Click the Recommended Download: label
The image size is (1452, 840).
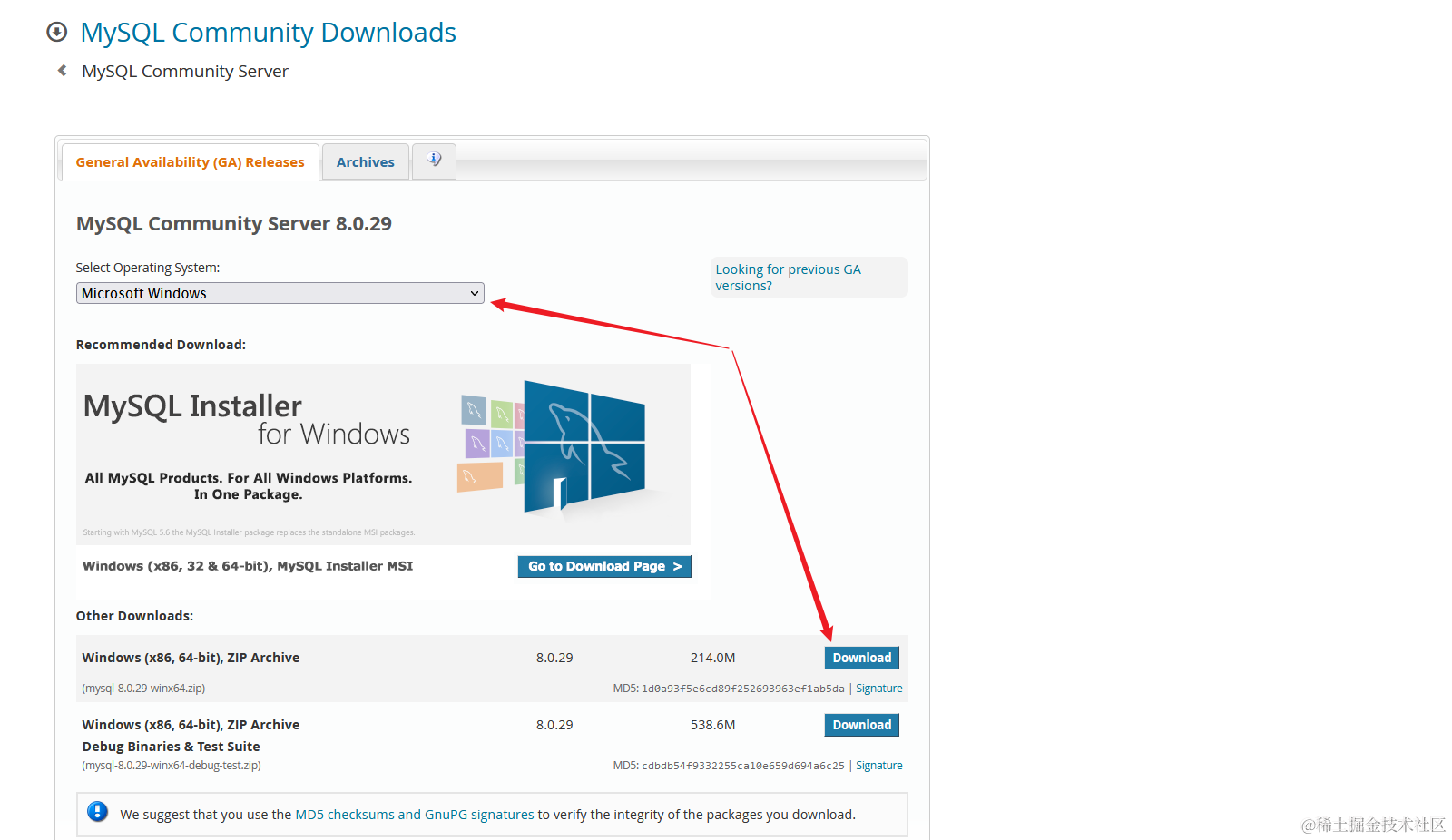pyautogui.click(x=161, y=345)
